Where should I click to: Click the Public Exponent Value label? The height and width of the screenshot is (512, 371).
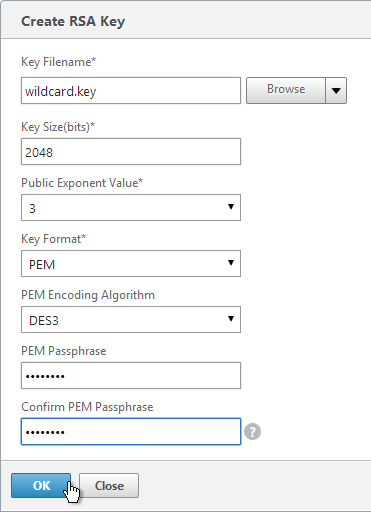point(82,183)
